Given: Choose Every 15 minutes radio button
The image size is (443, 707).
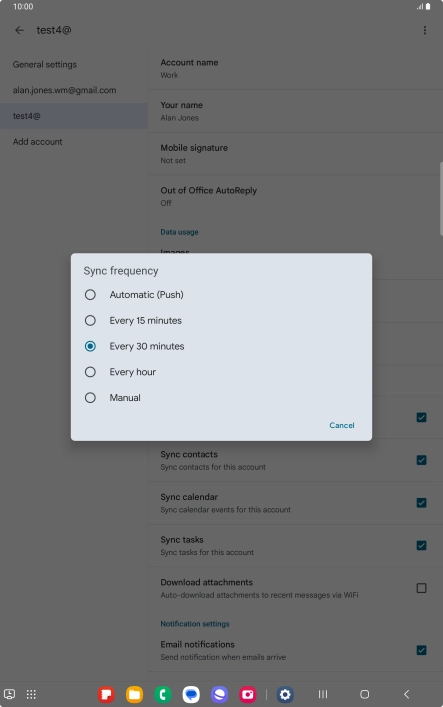Looking at the screenshot, I should [x=221, y=321].
